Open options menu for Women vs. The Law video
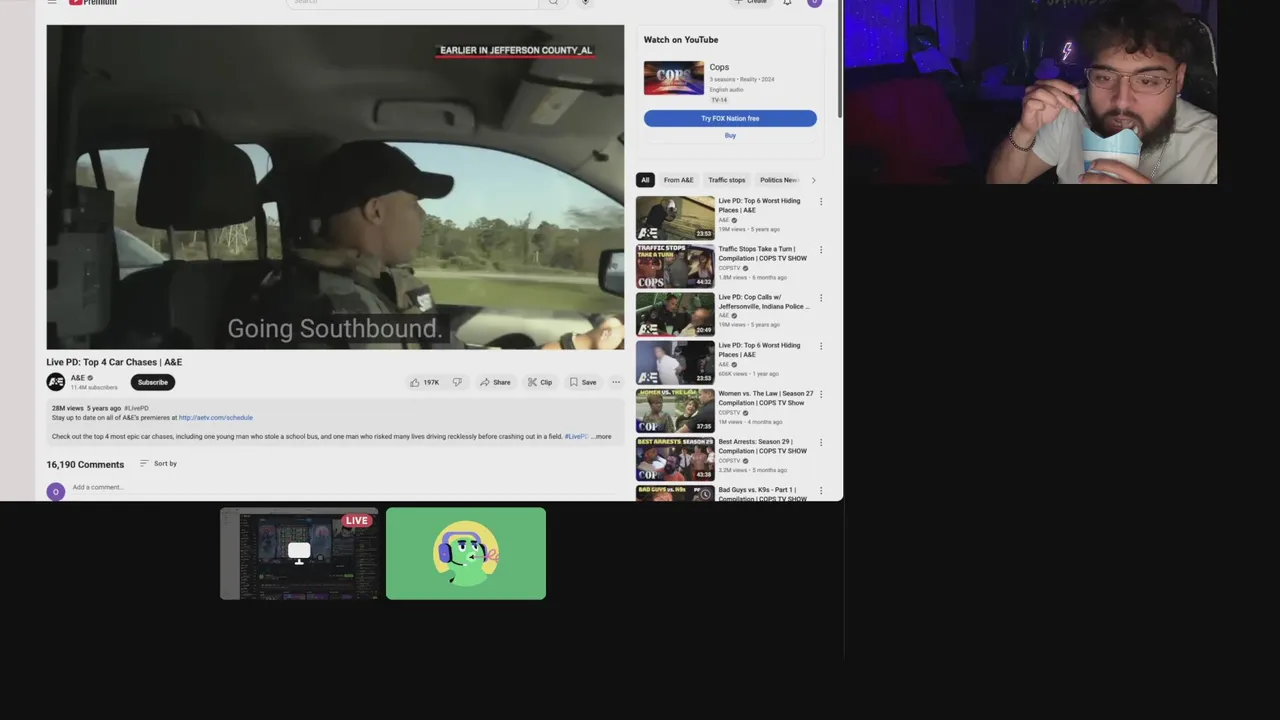The height and width of the screenshot is (720, 1280). (x=821, y=394)
